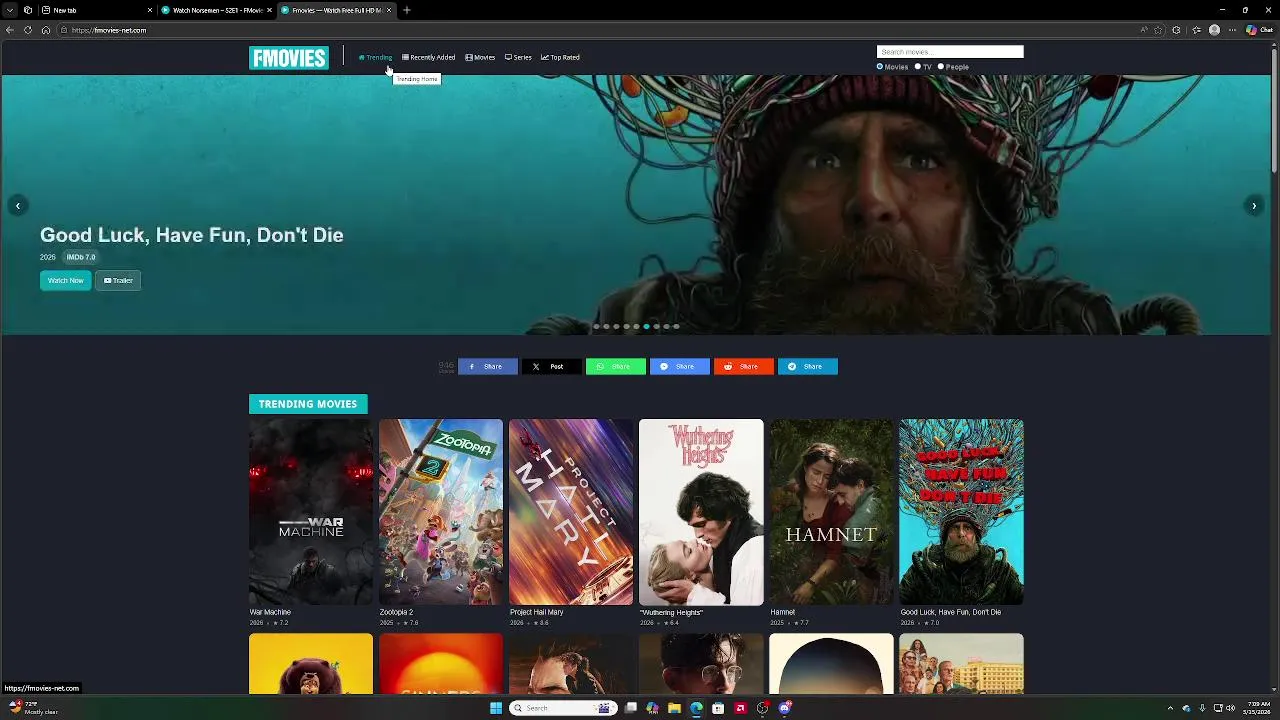
Task: Open the Movies nav link
Action: tap(480, 57)
